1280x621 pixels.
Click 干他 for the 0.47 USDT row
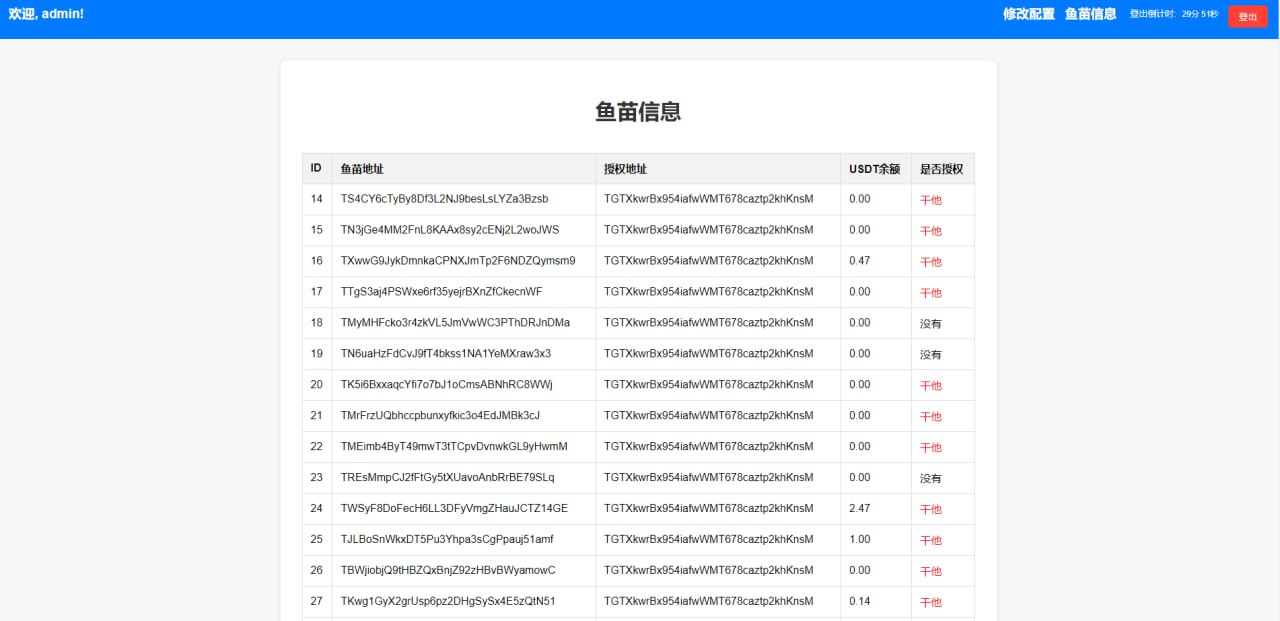tap(930, 261)
